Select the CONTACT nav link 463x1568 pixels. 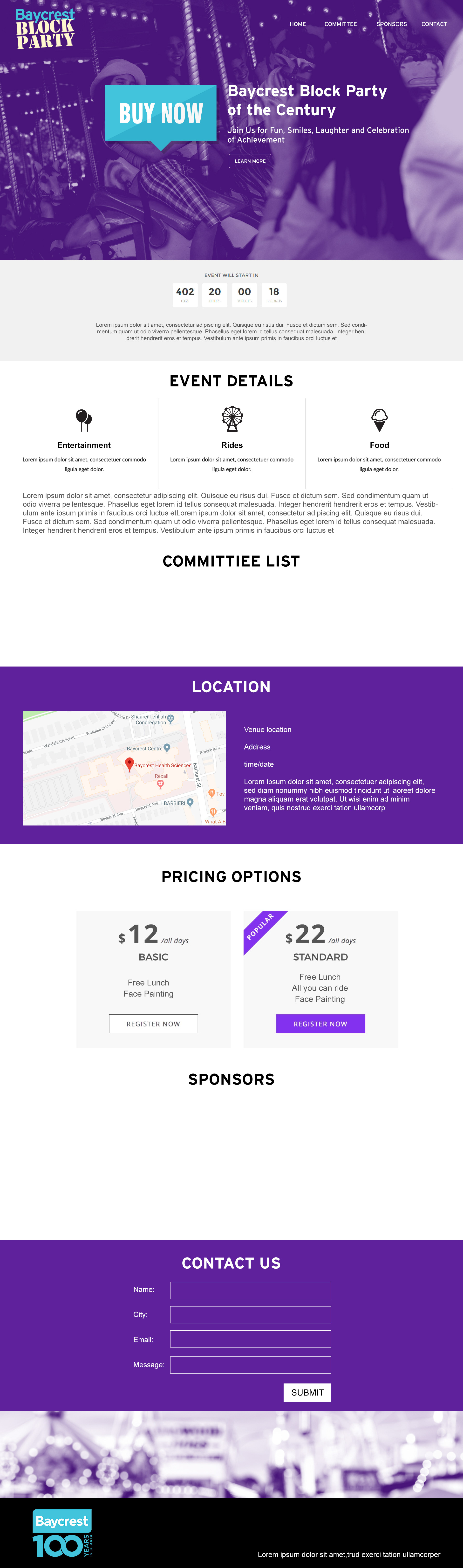[434, 24]
